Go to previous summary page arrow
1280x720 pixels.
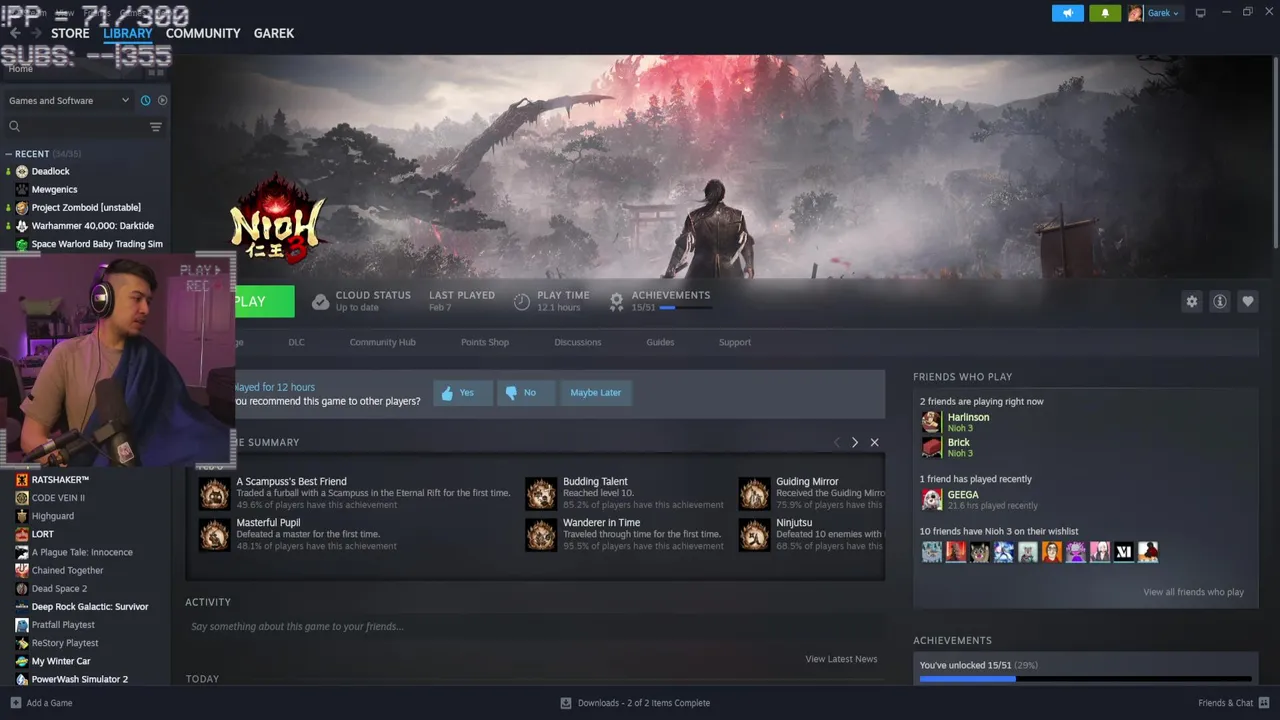point(837,442)
